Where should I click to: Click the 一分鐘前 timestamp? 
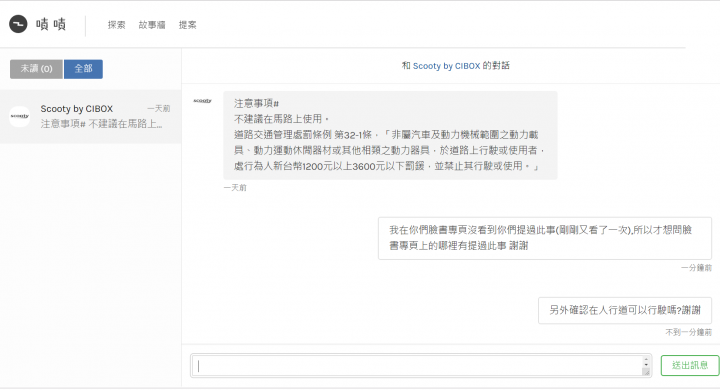point(696,268)
